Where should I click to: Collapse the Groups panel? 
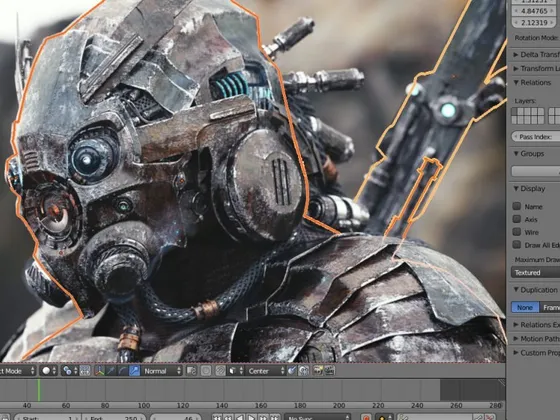point(529,154)
